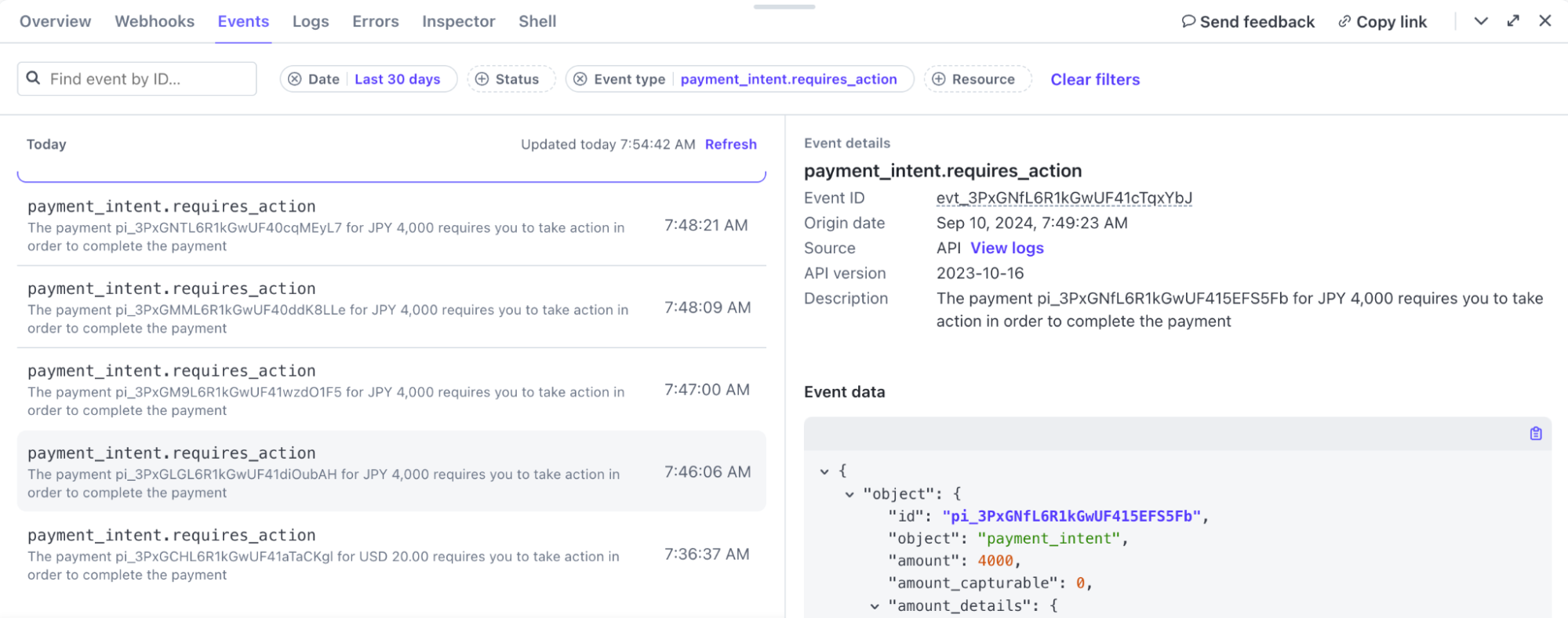The width and height of the screenshot is (1568, 618).
Task: Click the plus icon on Resource filter
Action: coord(938,79)
